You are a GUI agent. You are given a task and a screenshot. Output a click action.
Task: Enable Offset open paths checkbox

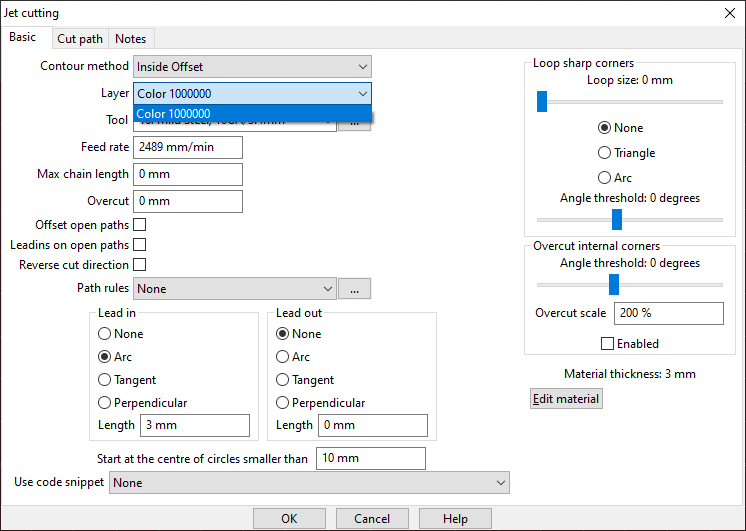(140, 225)
